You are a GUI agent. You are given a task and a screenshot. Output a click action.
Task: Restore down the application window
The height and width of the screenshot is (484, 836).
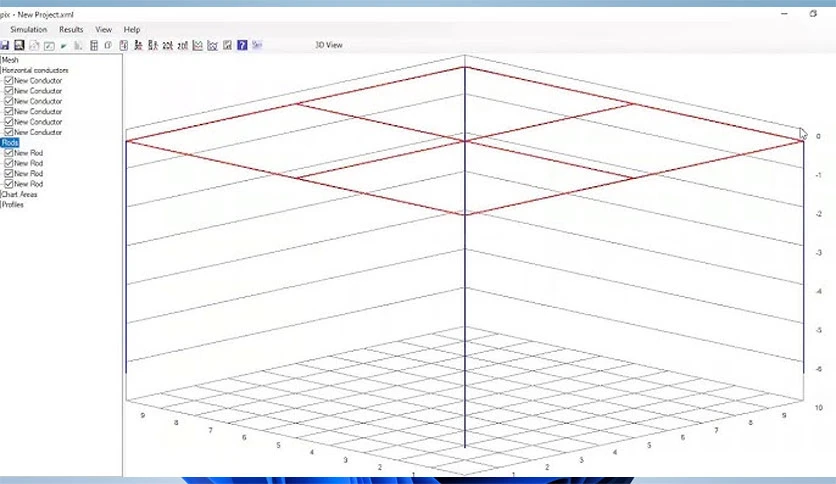tap(813, 14)
